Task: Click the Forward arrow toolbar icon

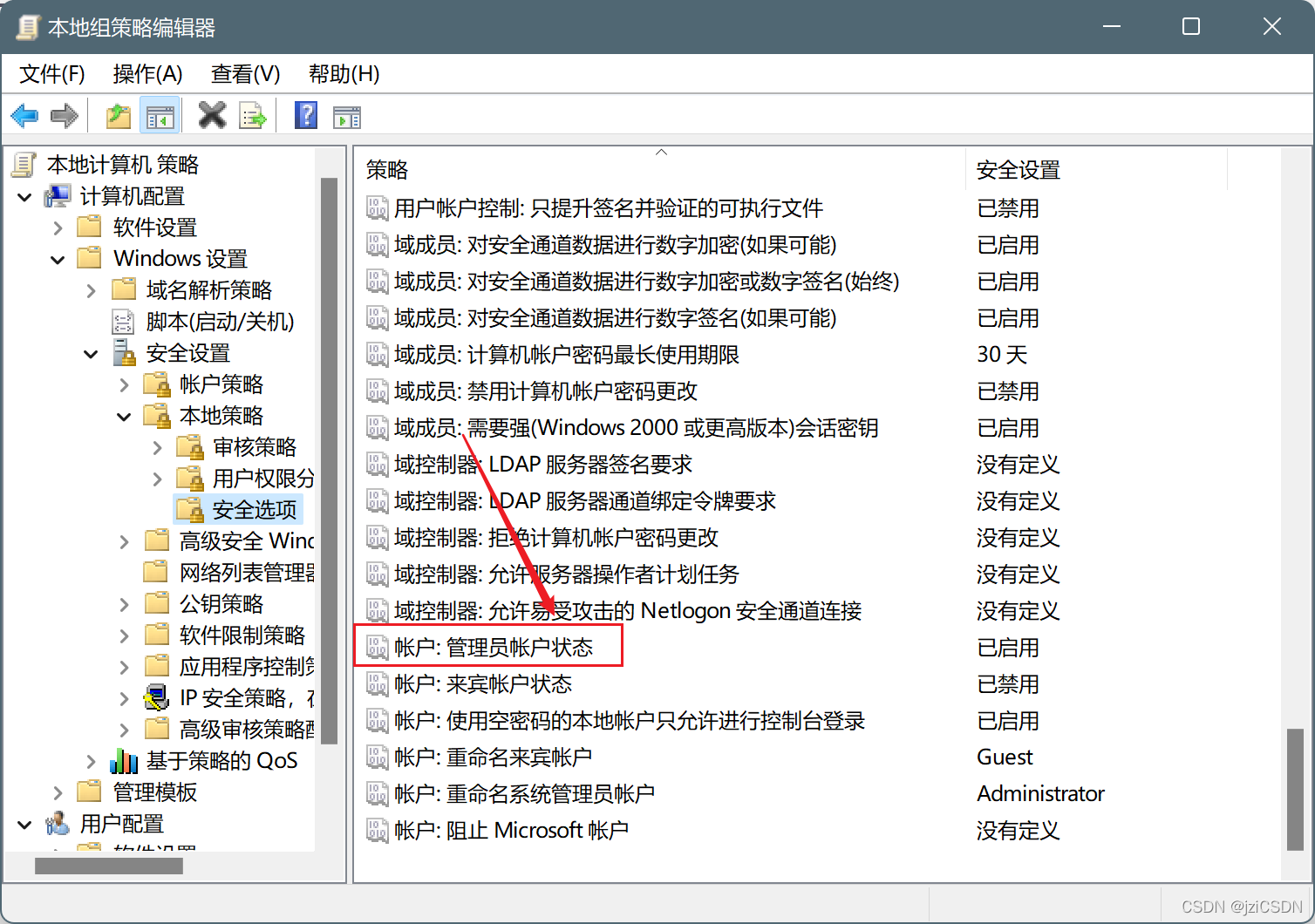Action: pos(65,115)
